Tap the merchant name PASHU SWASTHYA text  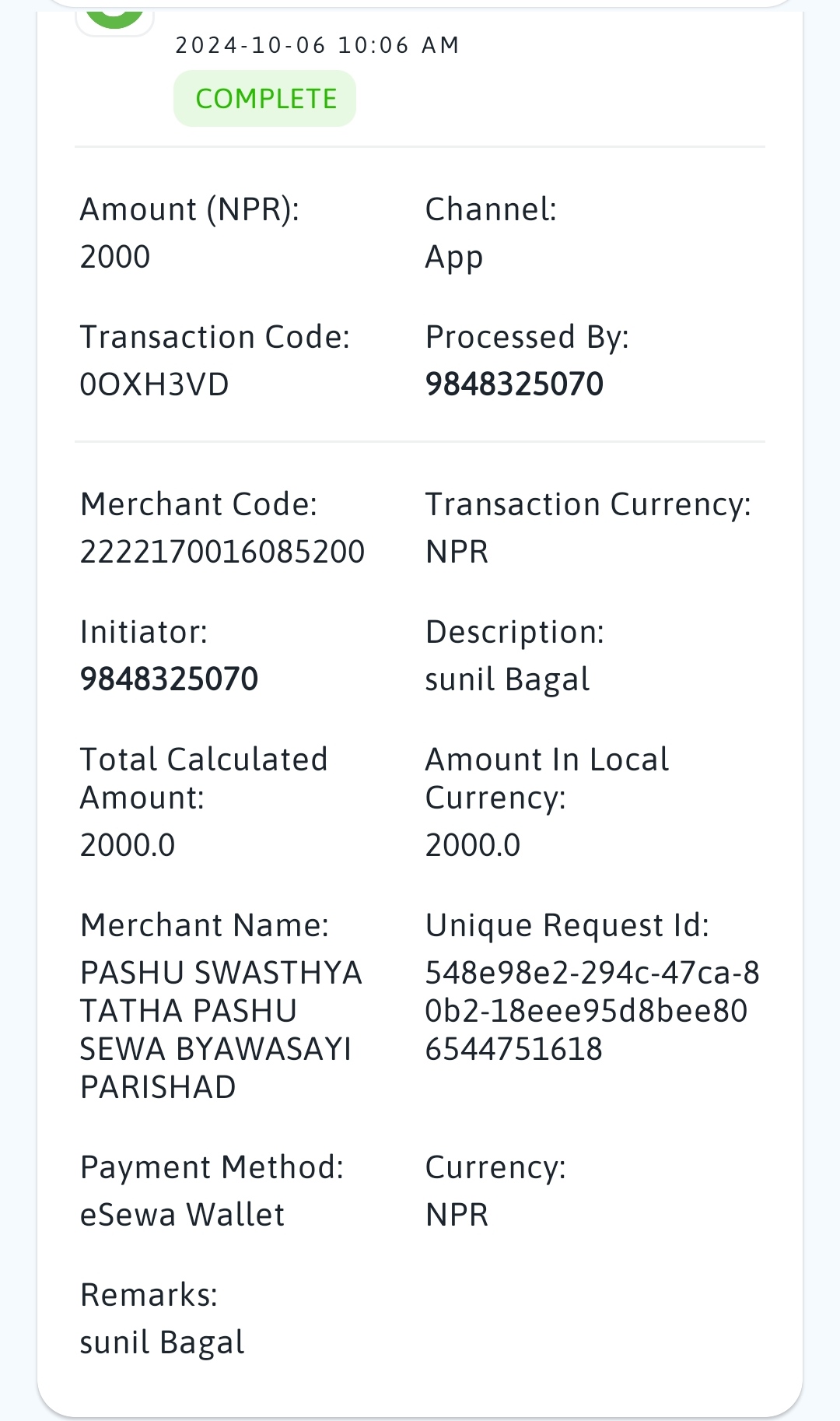[x=221, y=973]
